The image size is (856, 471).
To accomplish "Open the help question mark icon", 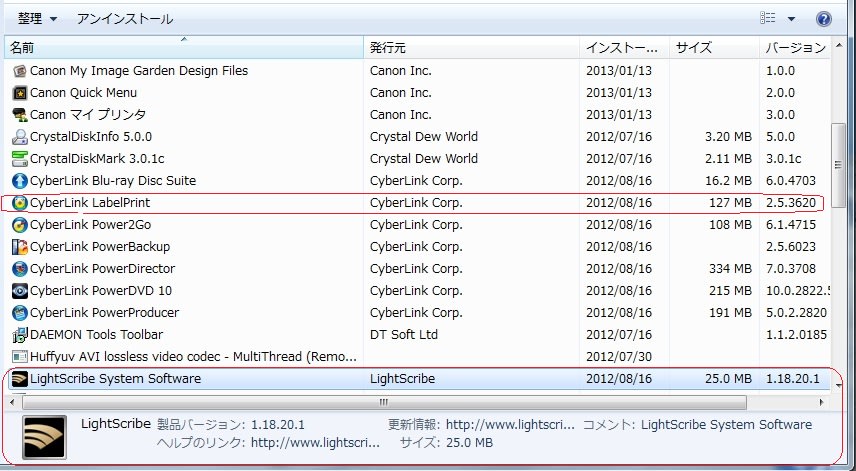I will click(x=824, y=19).
